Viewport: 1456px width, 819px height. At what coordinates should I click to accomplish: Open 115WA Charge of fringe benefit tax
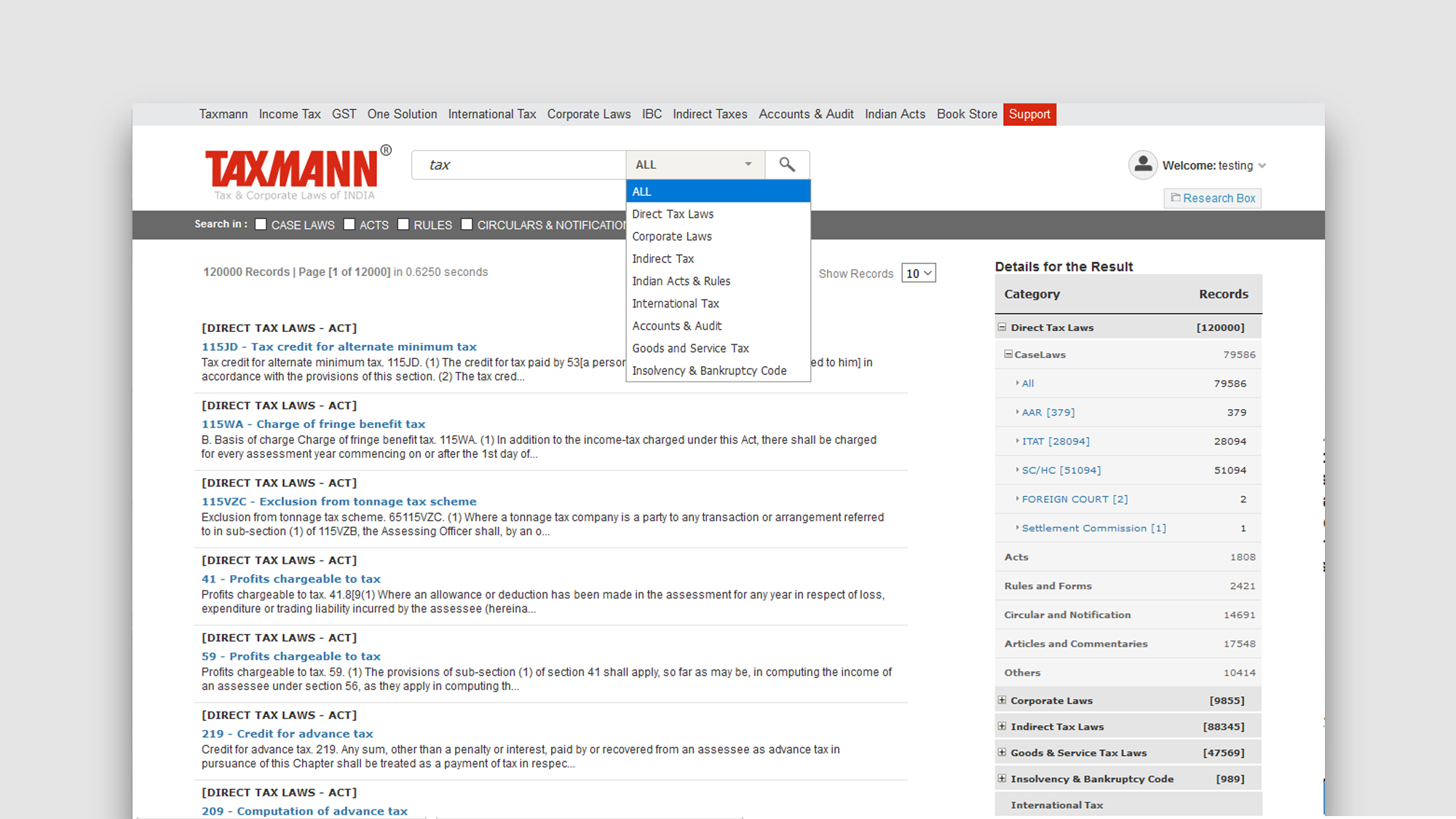313,424
